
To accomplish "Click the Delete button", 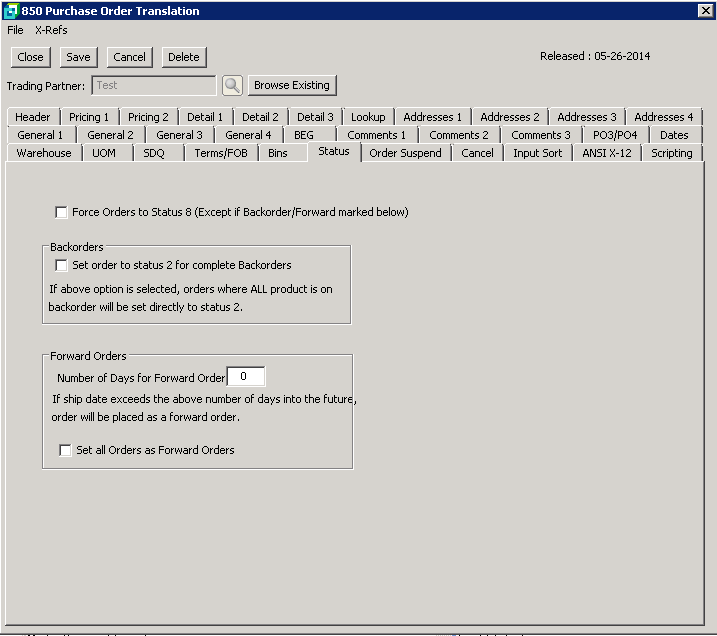I will pos(183,57).
